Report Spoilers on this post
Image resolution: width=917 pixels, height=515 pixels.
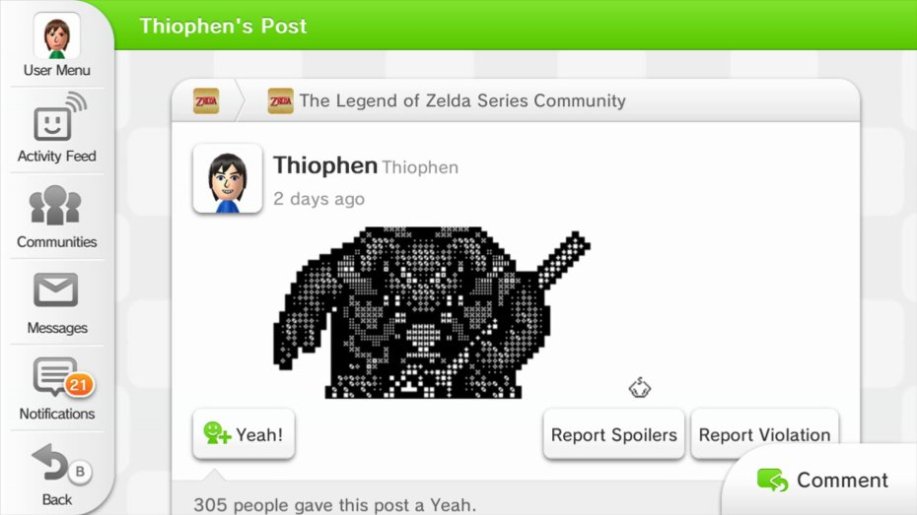point(613,434)
